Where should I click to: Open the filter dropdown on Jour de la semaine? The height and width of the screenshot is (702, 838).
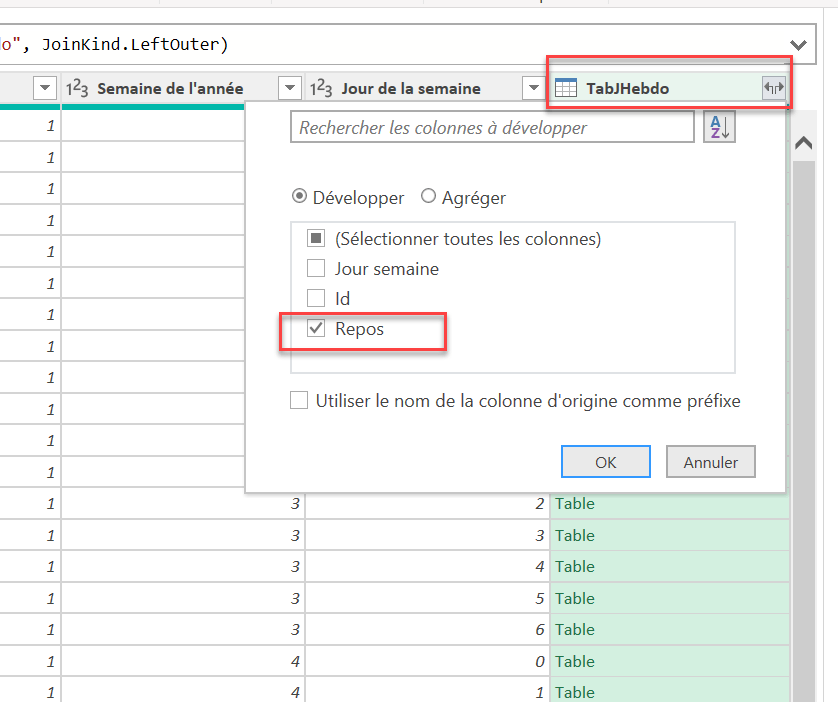click(533, 88)
